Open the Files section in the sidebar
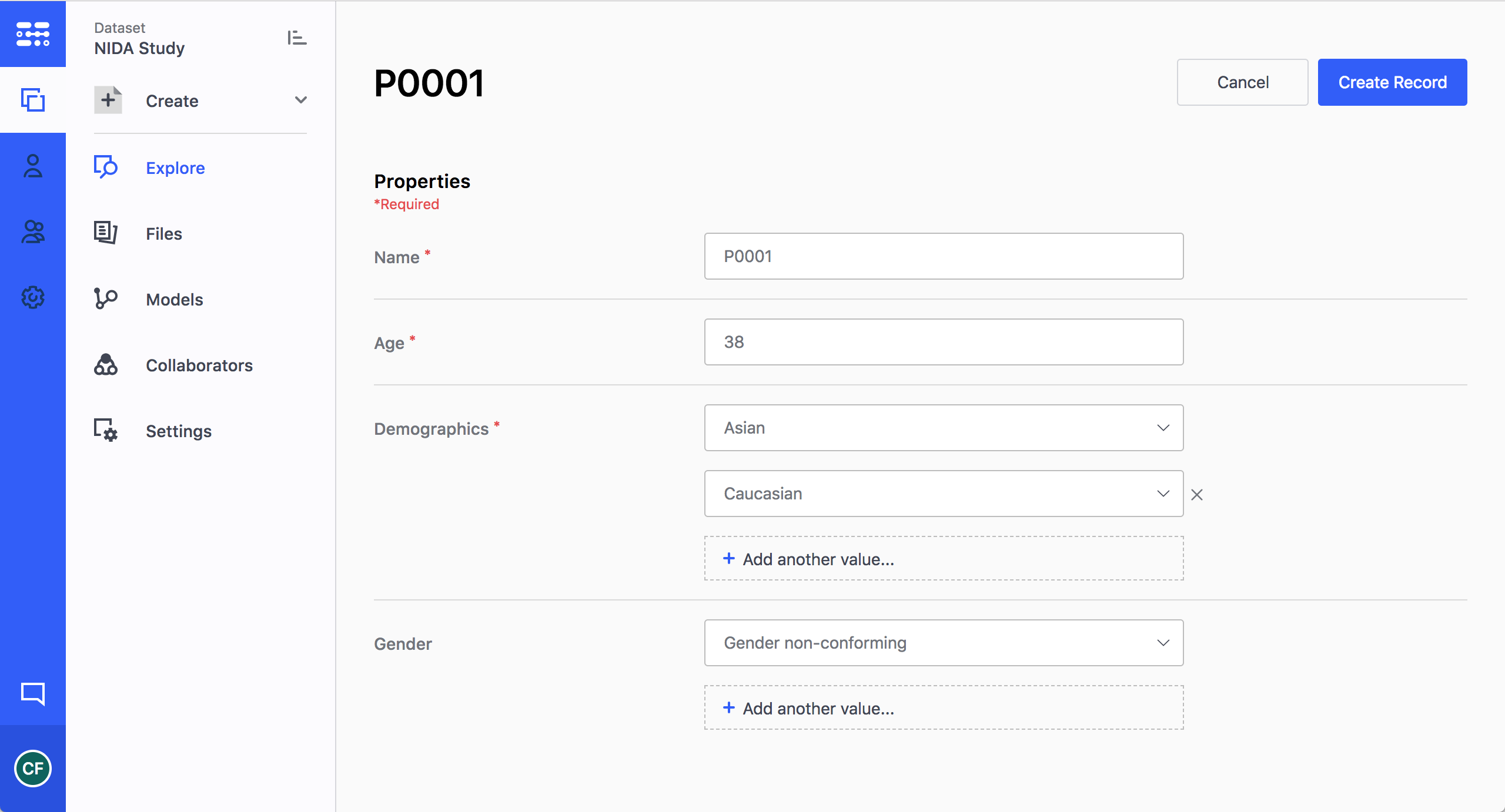This screenshot has height=812, width=1505. tap(164, 234)
